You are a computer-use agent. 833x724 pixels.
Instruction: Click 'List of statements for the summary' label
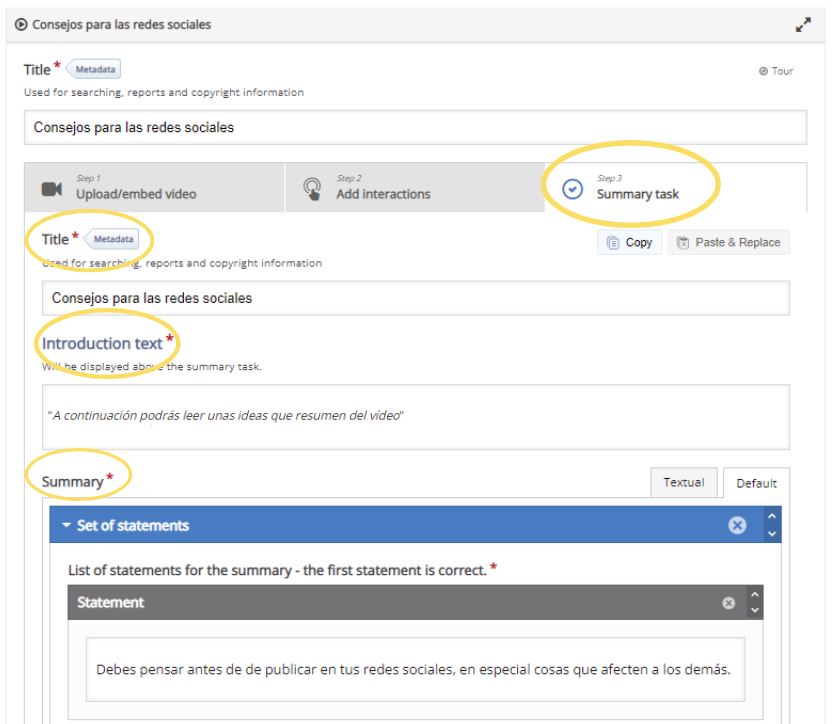click(277, 570)
